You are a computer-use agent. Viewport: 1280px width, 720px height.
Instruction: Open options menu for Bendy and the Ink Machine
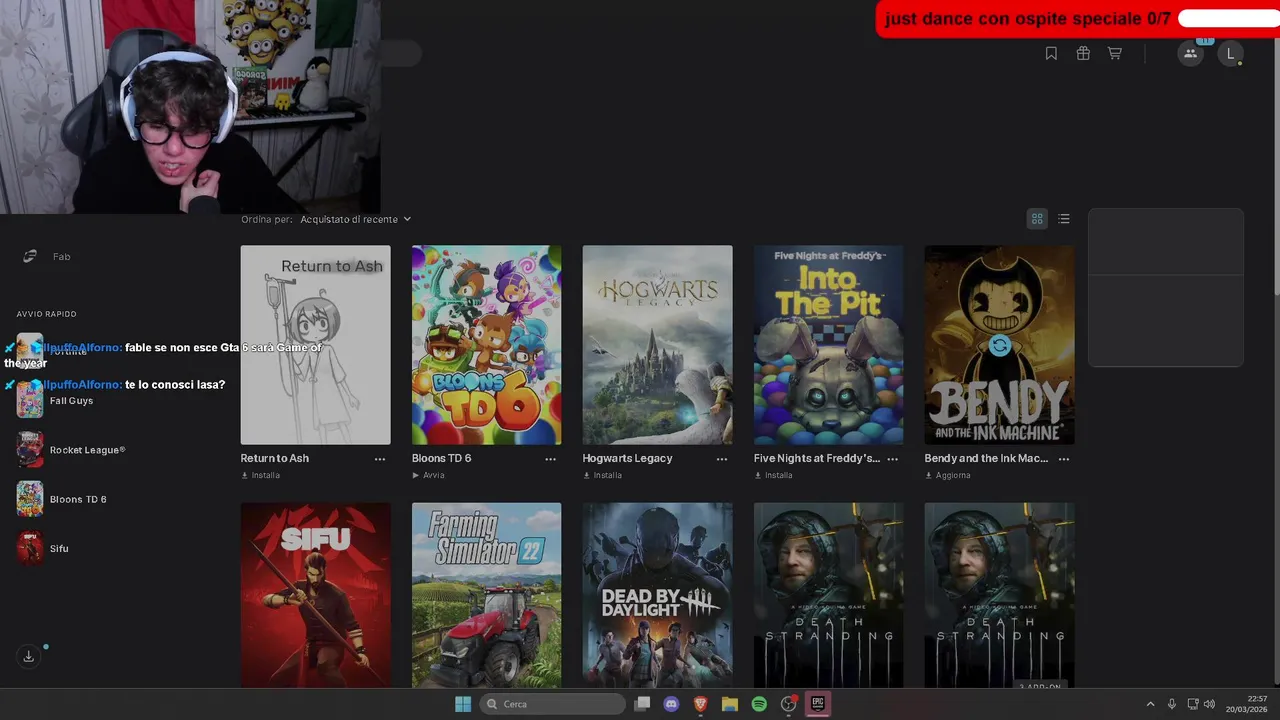[x=1064, y=459]
